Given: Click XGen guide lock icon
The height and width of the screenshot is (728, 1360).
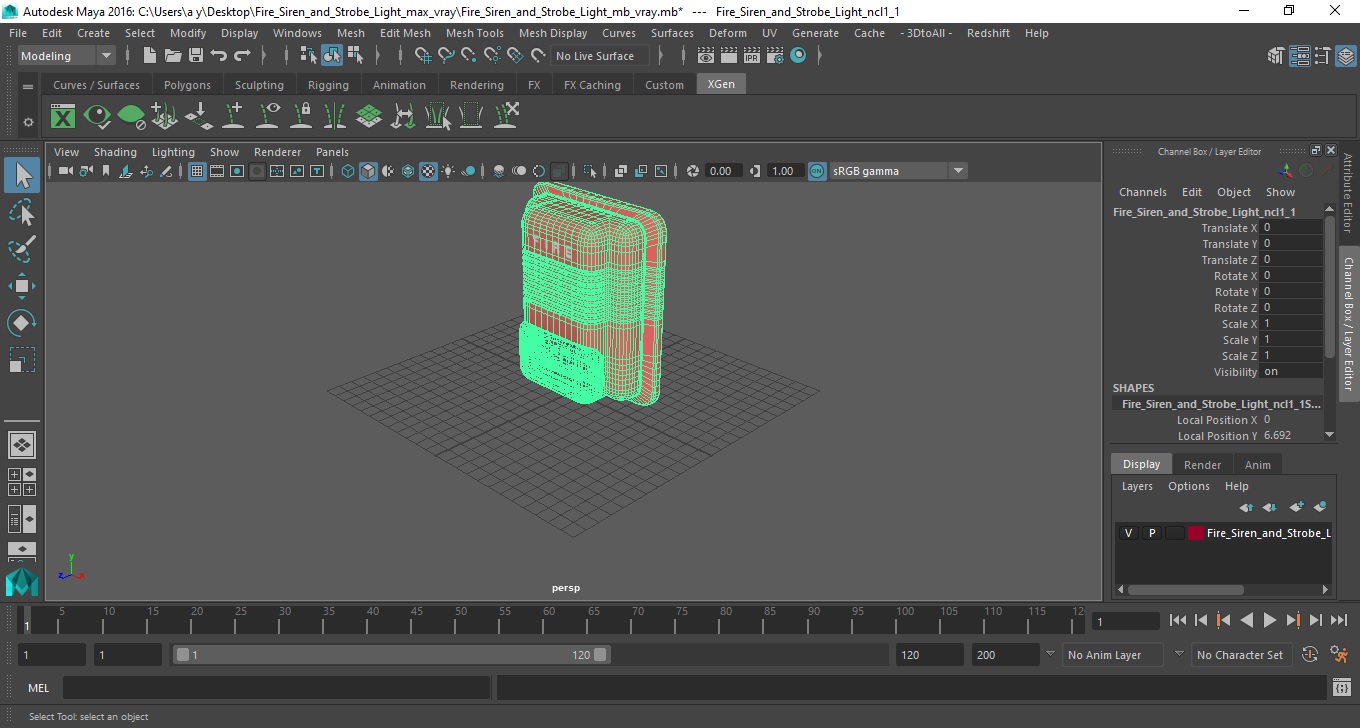Looking at the screenshot, I should [x=301, y=117].
